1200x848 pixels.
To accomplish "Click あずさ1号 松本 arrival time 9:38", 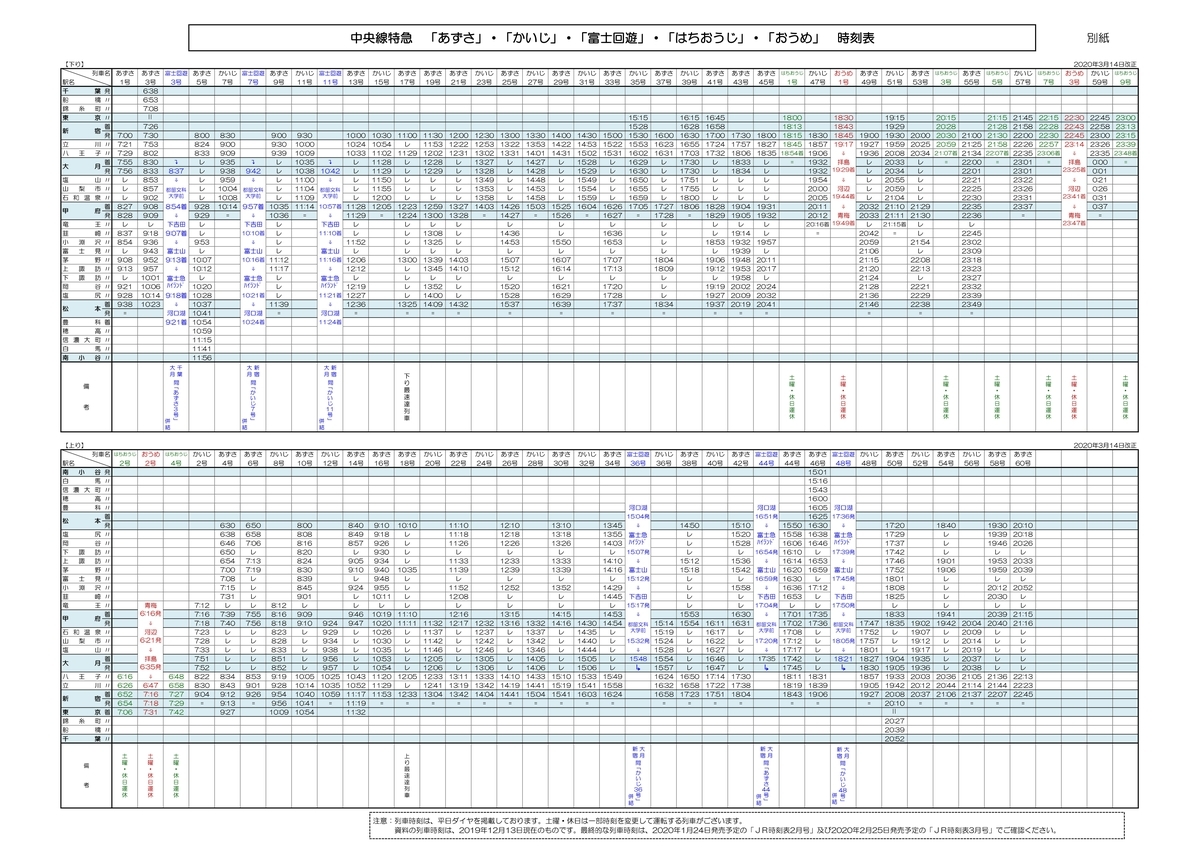I will click(x=124, y=304).
